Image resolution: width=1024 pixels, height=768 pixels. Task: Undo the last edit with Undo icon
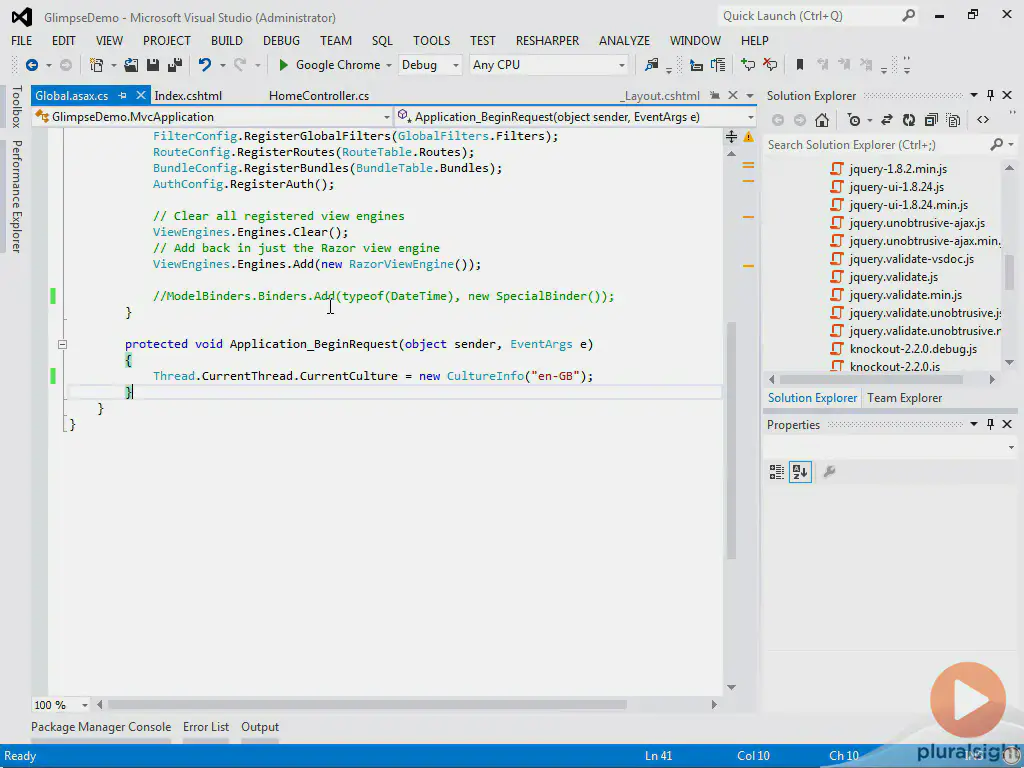pos(205,65)
